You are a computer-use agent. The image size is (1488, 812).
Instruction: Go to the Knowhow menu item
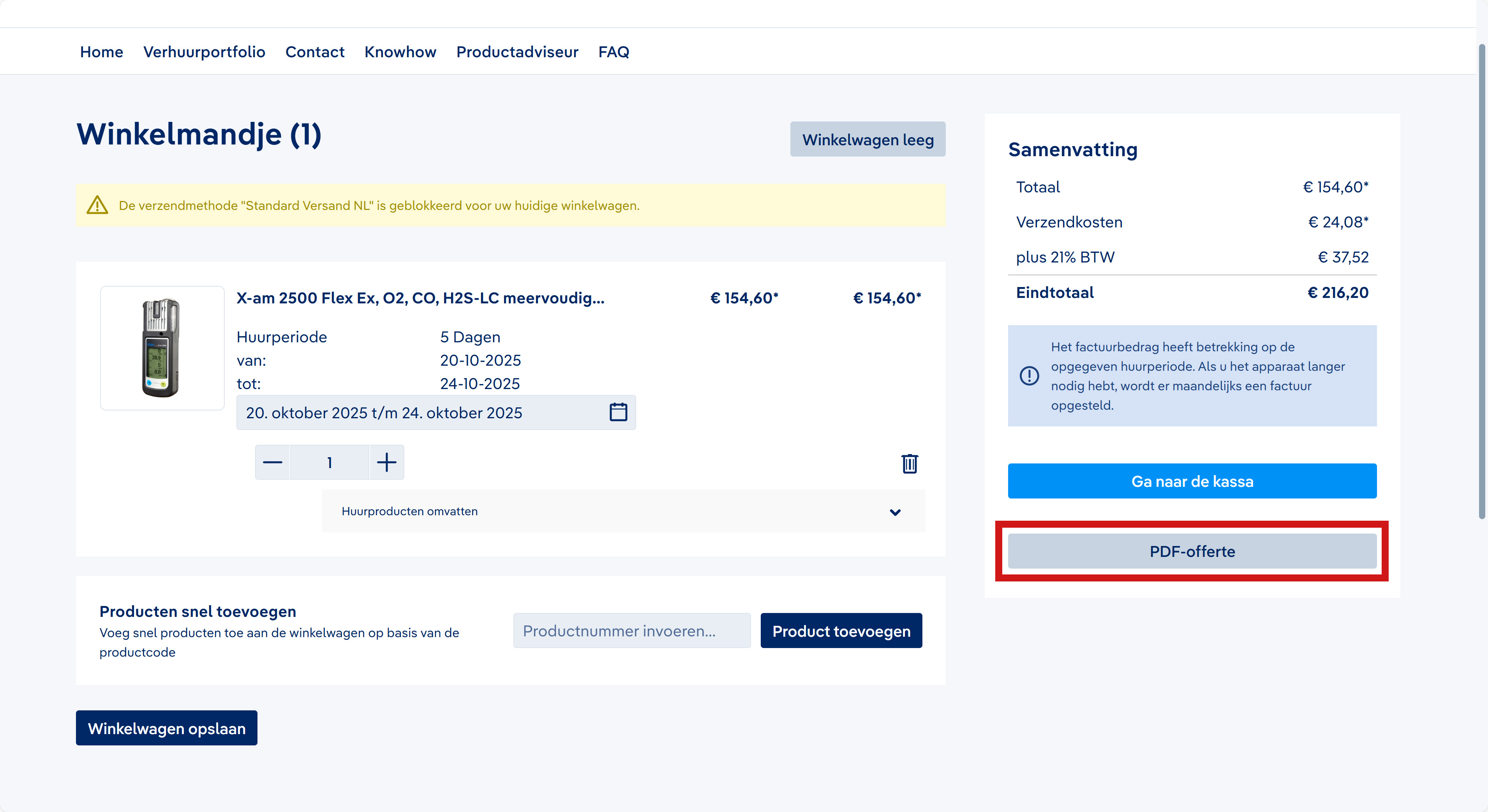click(400, 52)
